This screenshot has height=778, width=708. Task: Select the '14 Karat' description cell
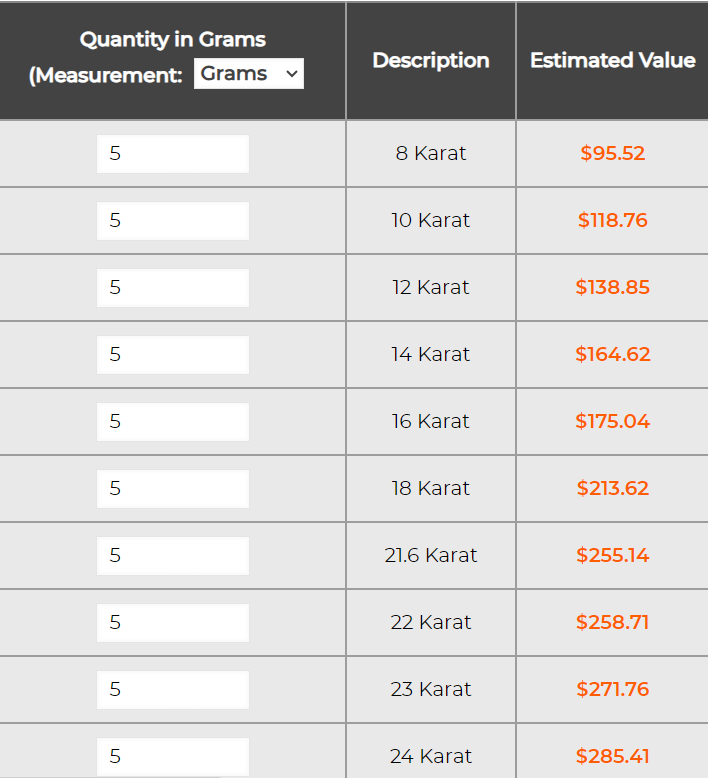pos(431,354)
